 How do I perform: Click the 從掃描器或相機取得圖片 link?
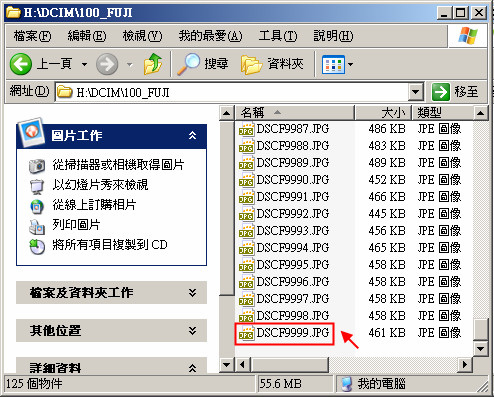(118, 165)
